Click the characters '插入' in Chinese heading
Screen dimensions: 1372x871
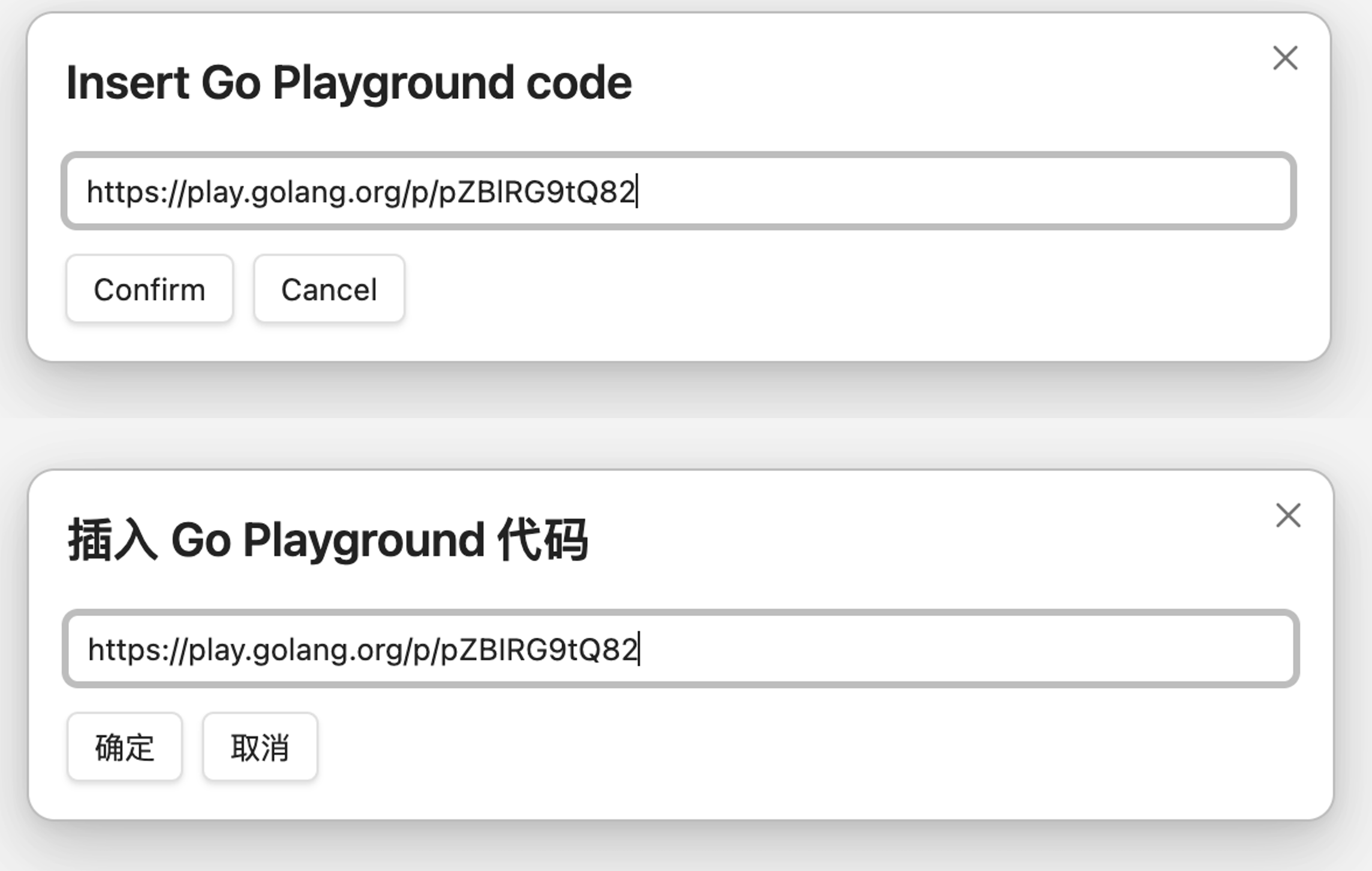[113, 540]
